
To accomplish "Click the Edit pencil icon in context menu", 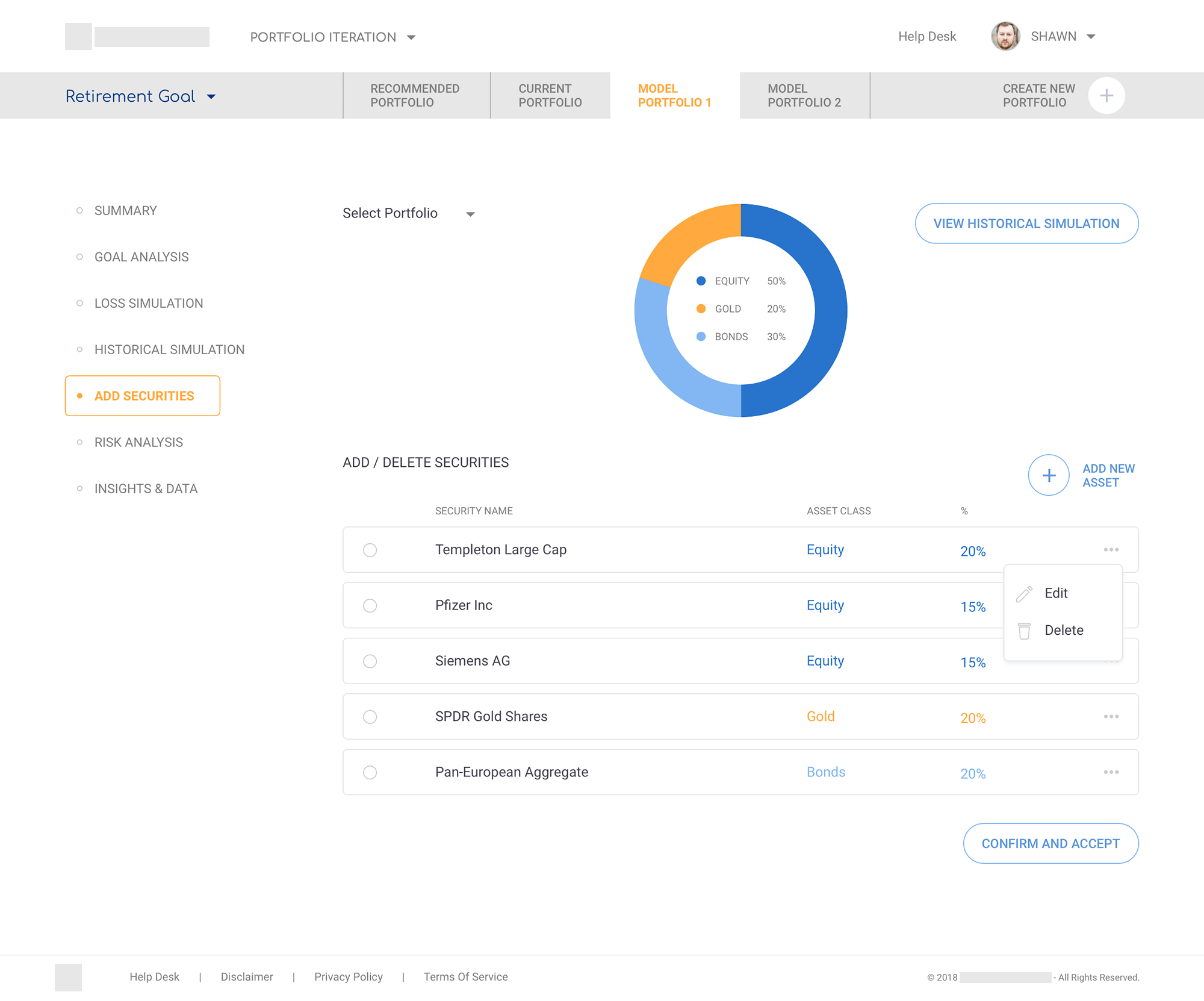I will 1025,593.
